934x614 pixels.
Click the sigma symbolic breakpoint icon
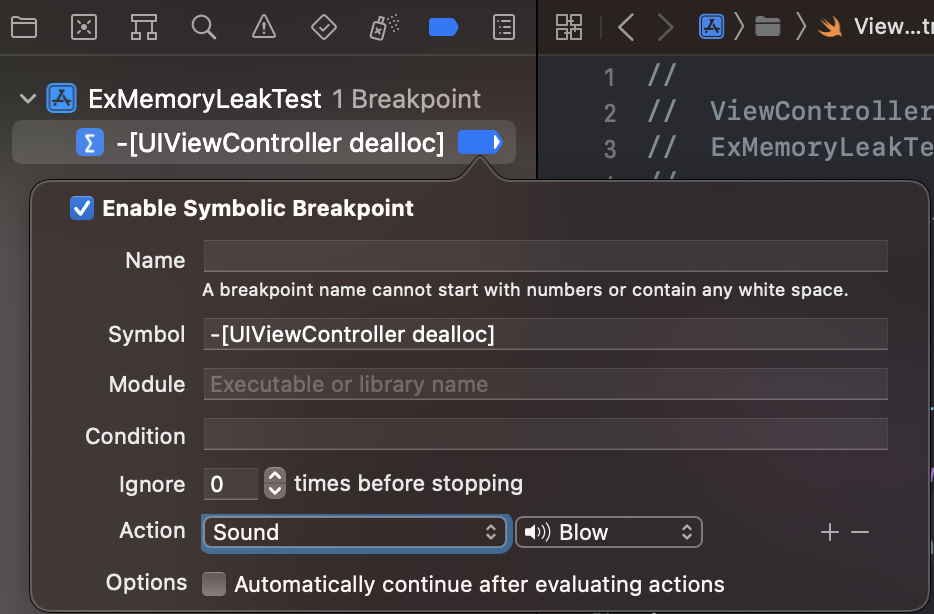pyautogui.click(x=90, y=143)
